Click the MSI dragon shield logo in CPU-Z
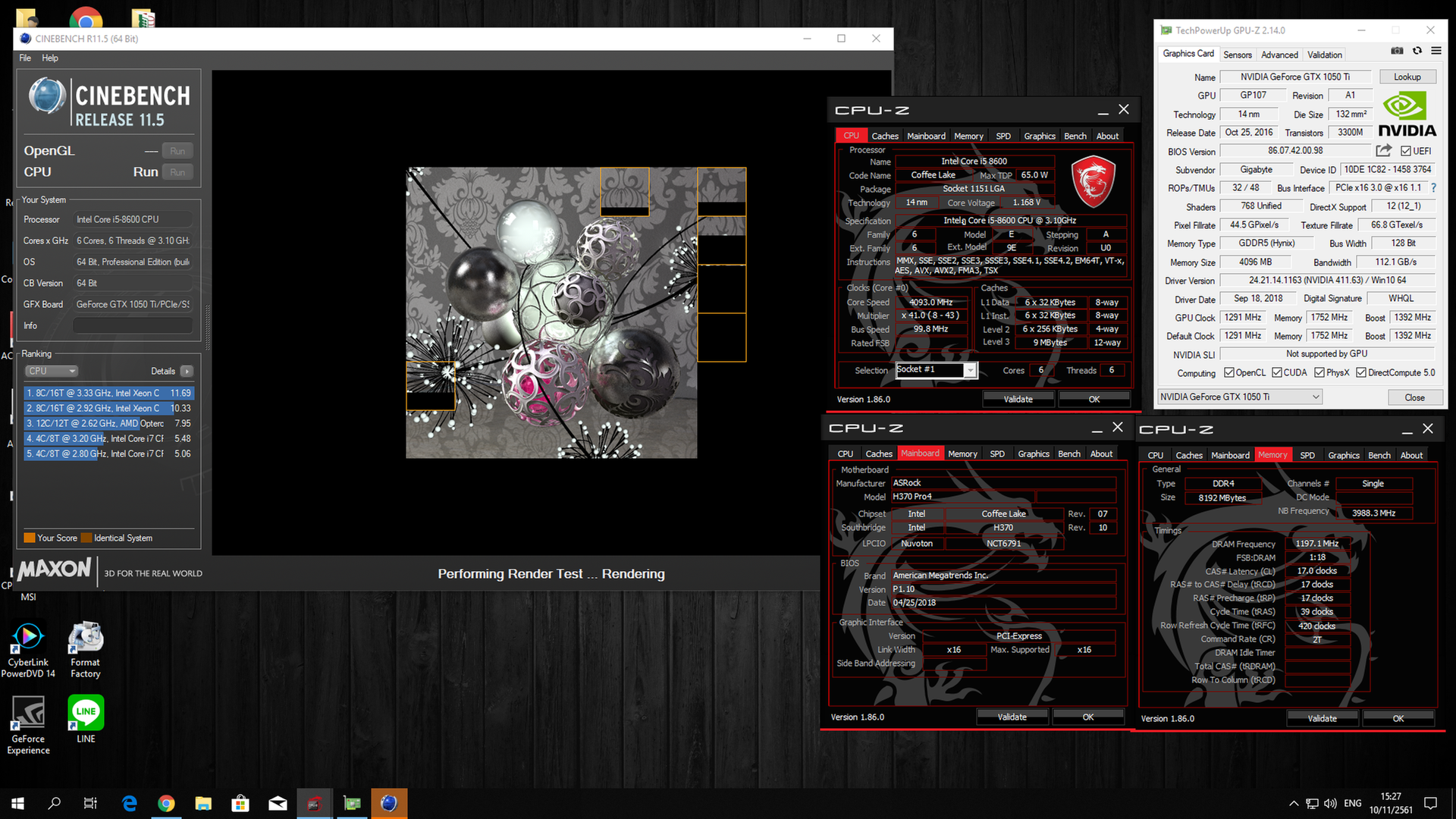Screen dimensions: 1456x819 1093,182
